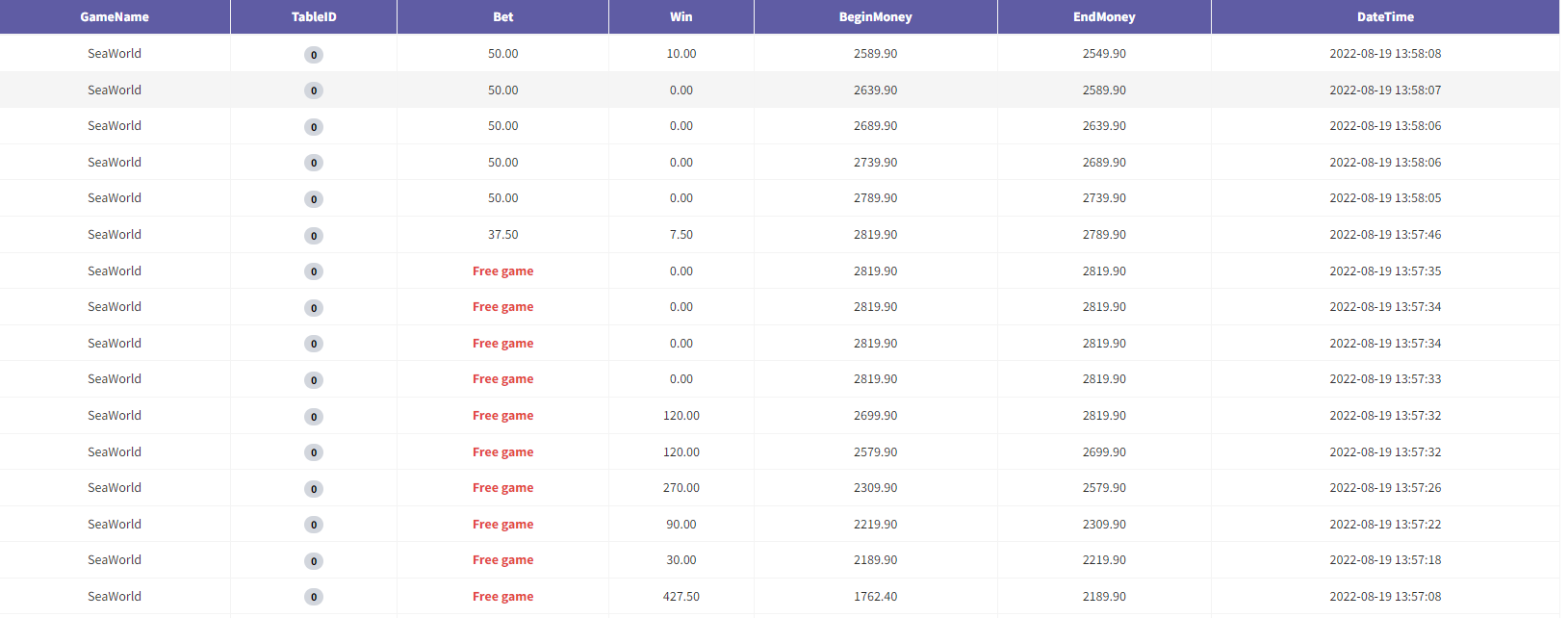Select the Win column header
This screenshot has height=618, width=1568.
coord(681,17)
